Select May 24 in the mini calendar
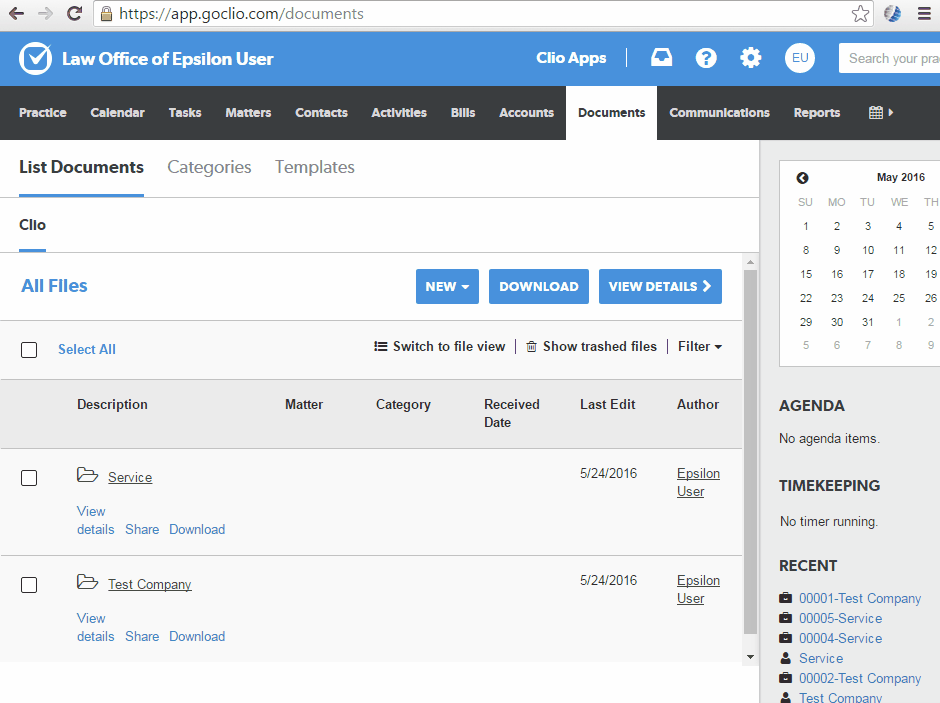The width and height of the screenshot is (940, 703). (x=867, y=298)
